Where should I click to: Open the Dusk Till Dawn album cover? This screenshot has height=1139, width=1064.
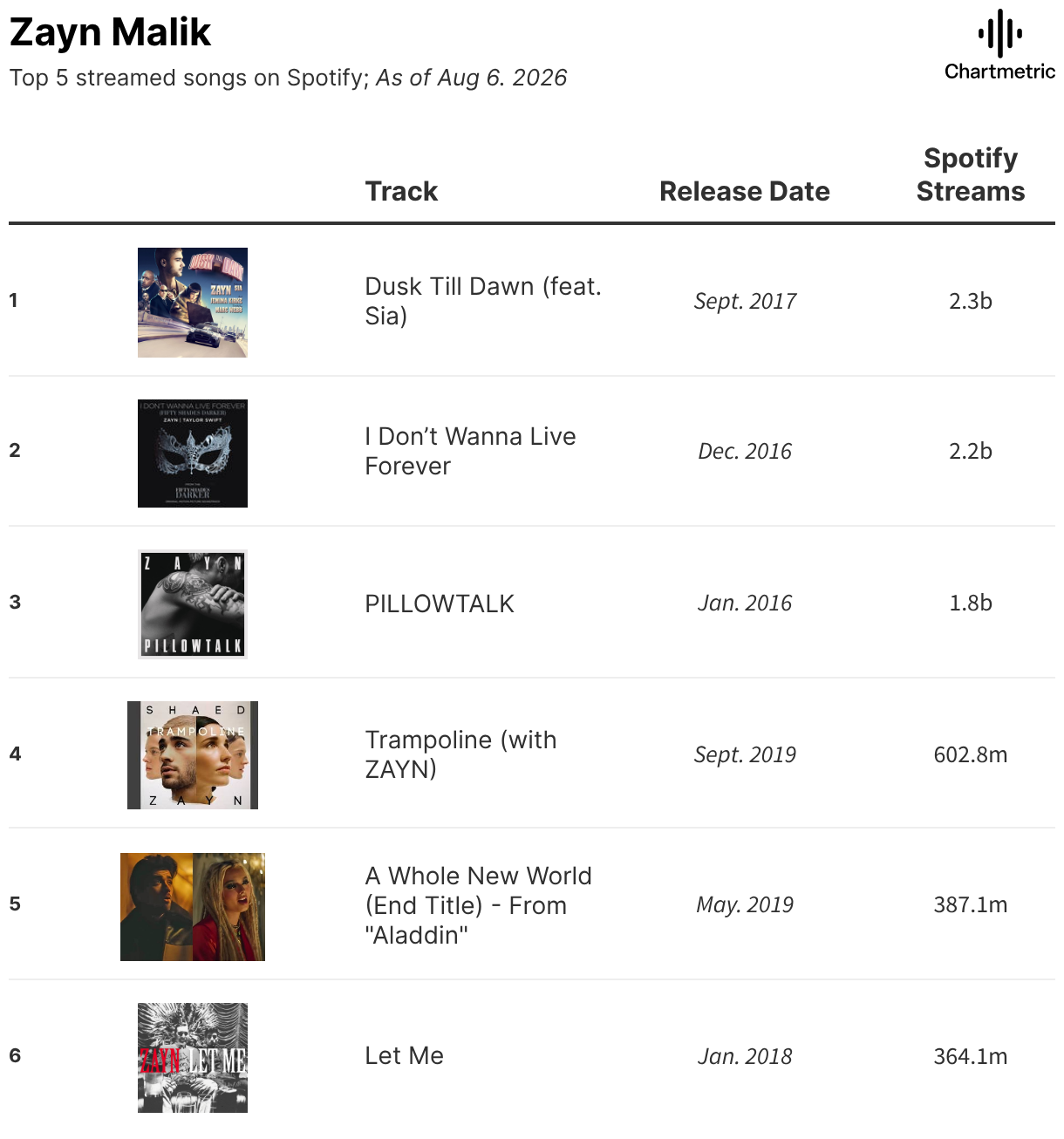(x=193, y=303)
